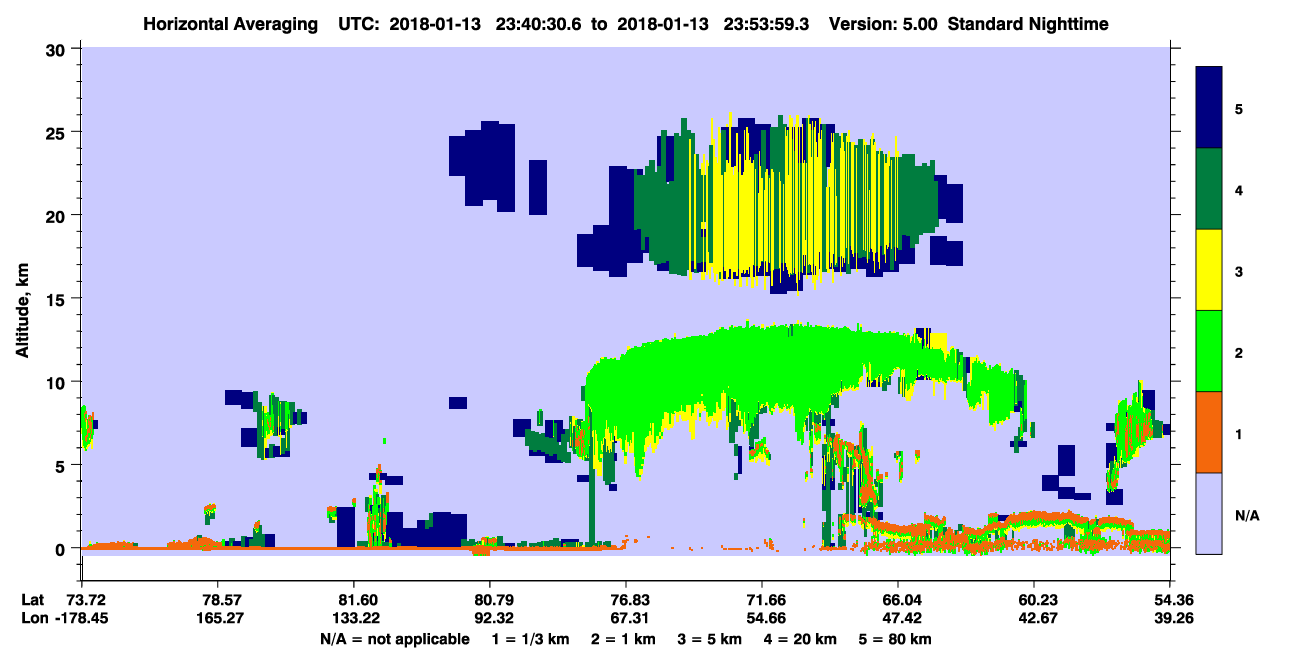Click the 'Lat' row label

coord(34,600)
